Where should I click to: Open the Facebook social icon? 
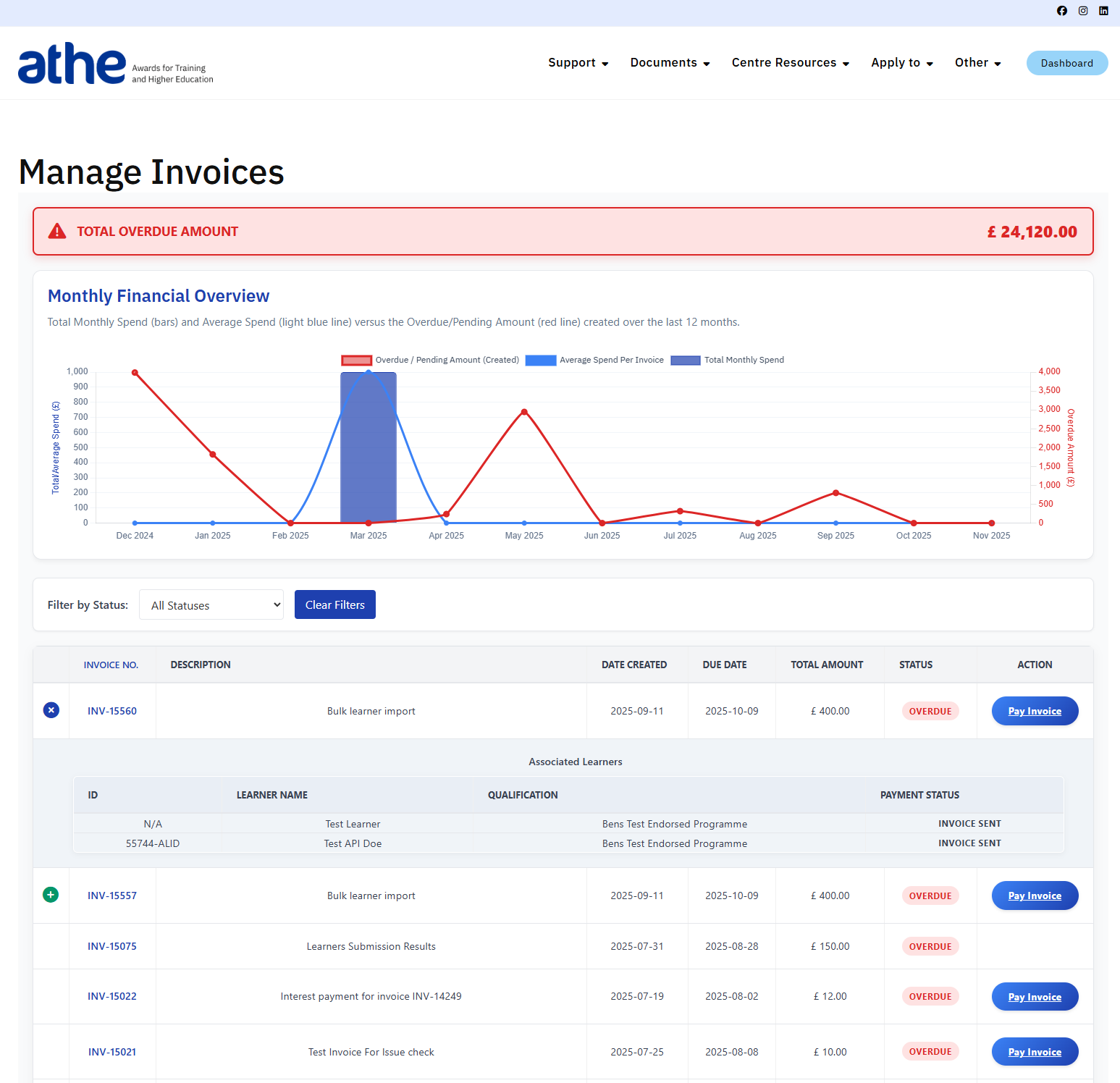1061,11
